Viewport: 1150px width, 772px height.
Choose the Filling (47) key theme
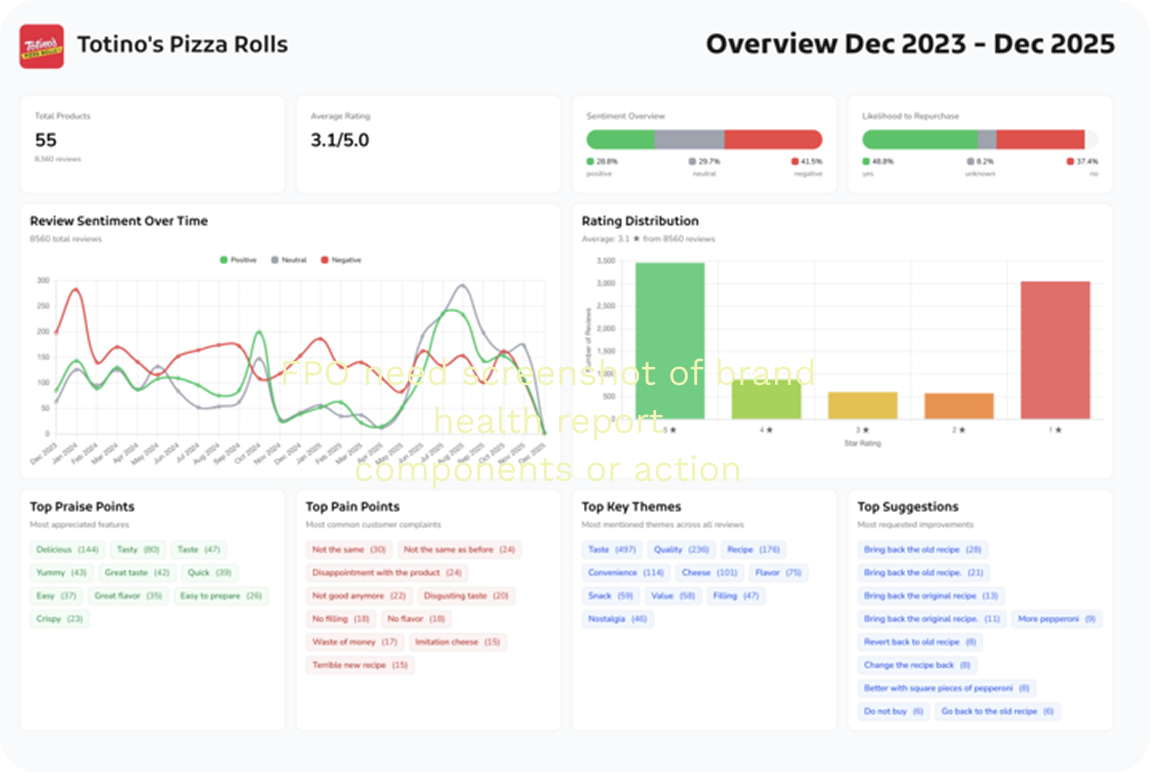pos(736,596)
